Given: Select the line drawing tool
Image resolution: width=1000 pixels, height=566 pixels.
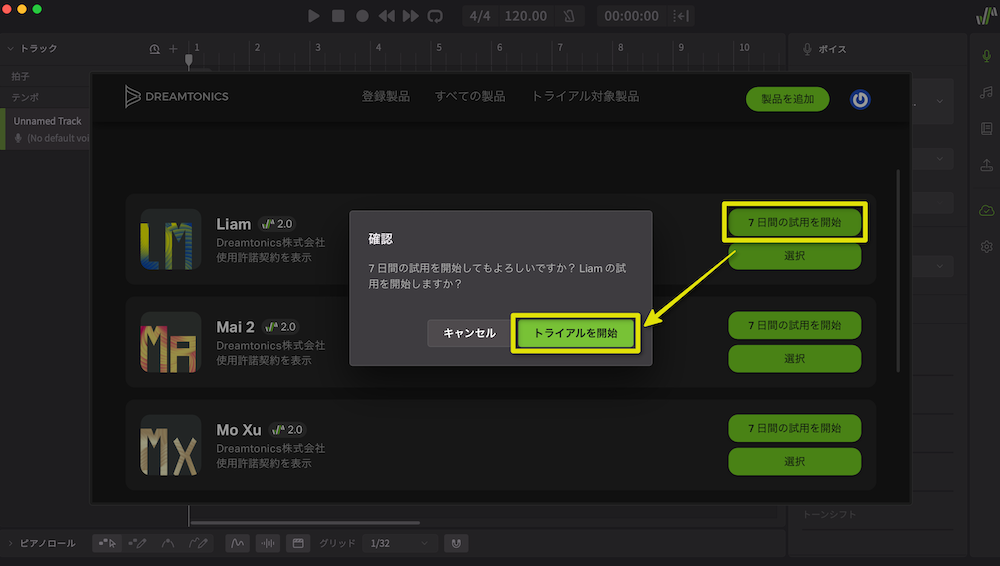Looking at the screenshot, I should (x=168, y=543).
